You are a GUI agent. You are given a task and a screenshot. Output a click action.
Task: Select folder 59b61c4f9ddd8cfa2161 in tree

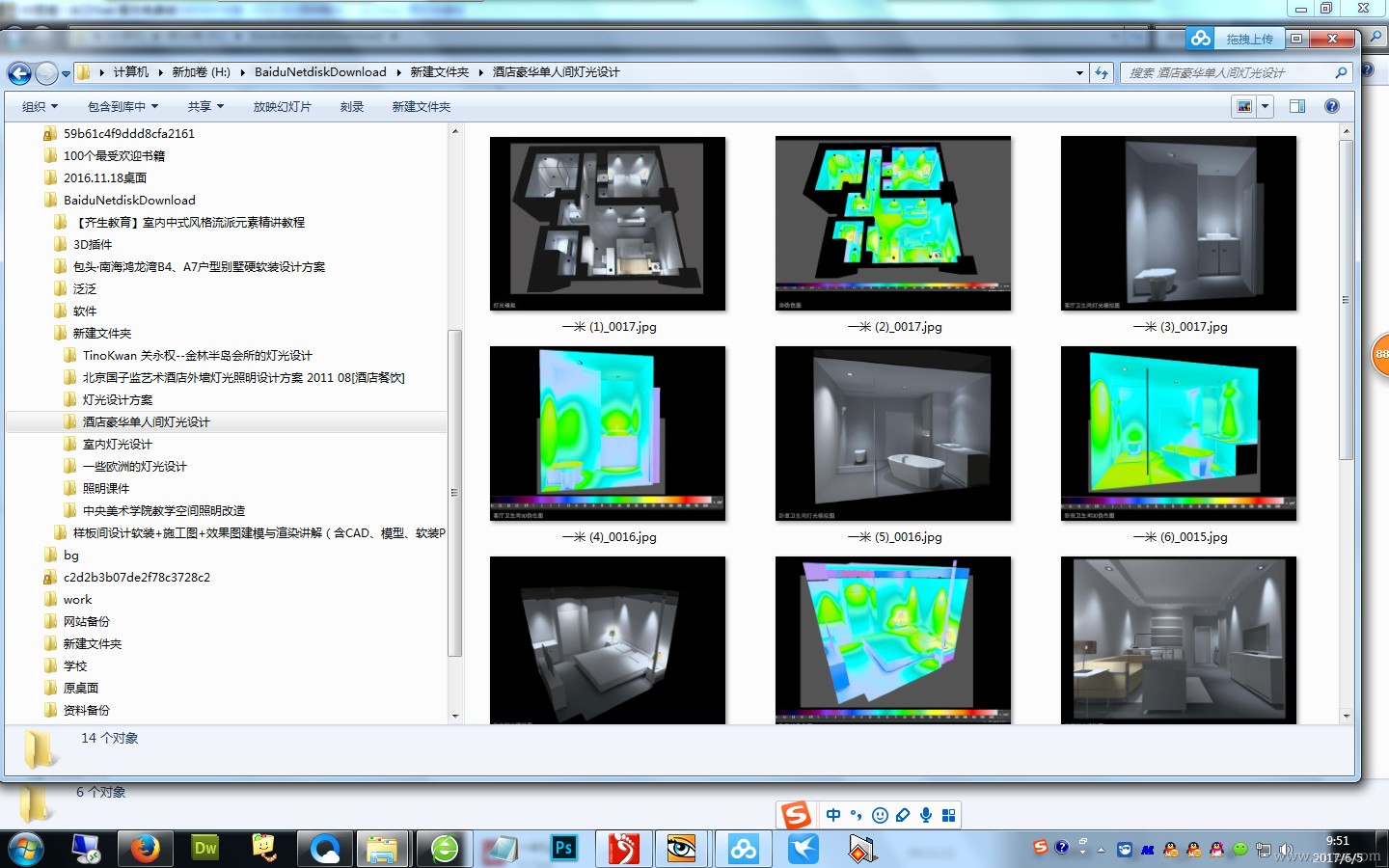tap(128, 134)
